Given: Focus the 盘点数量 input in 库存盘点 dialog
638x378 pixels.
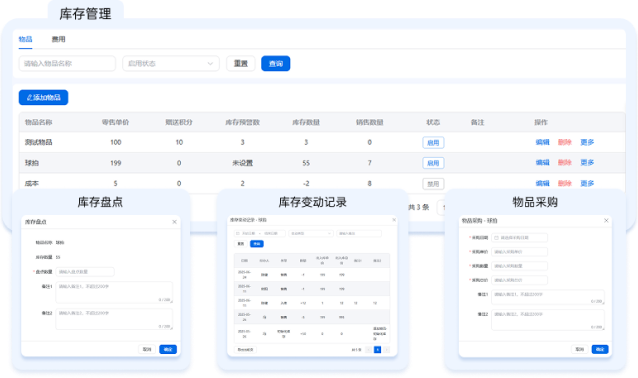Looking at the screenshot, I should point(85,271).
